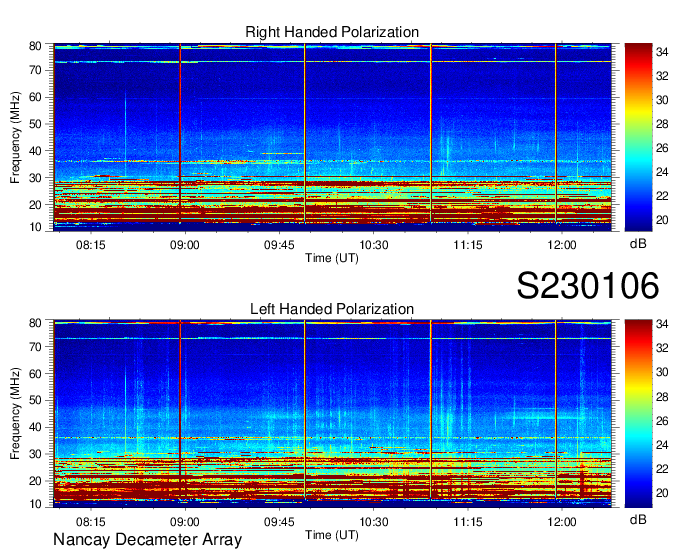Screen dimensions: 680x552
Task: Click the color bar beside the Right Handed plot
Action: pyautogui.click(x=638, y=137)
